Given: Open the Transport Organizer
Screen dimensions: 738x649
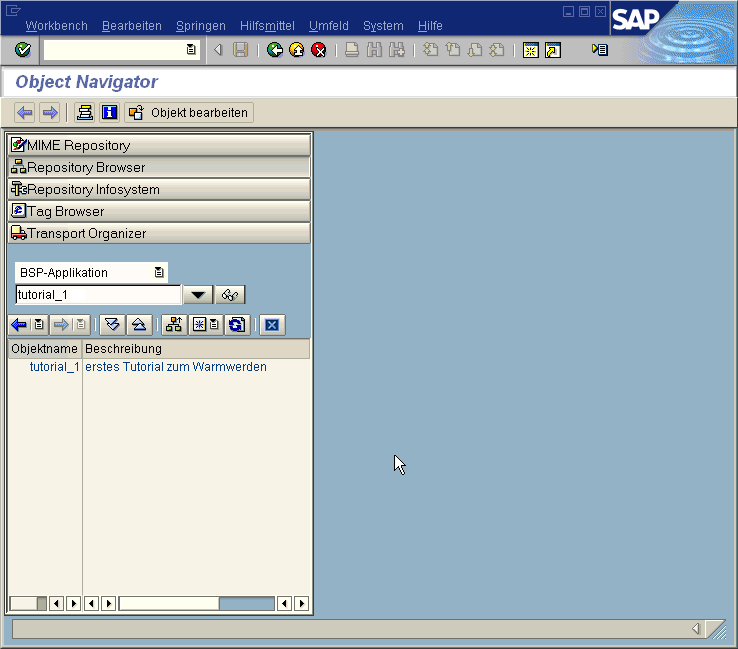Looking at the screenshot, I should 159,233.
